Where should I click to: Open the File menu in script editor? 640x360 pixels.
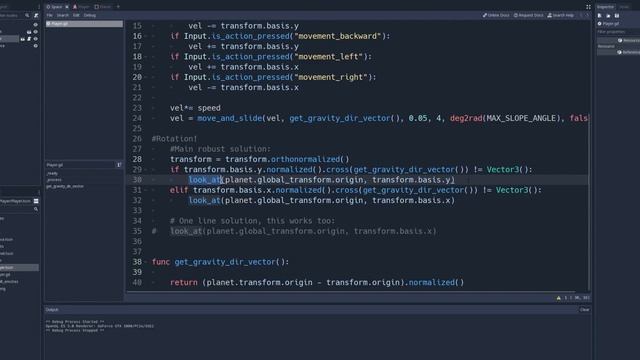point(49,15)
